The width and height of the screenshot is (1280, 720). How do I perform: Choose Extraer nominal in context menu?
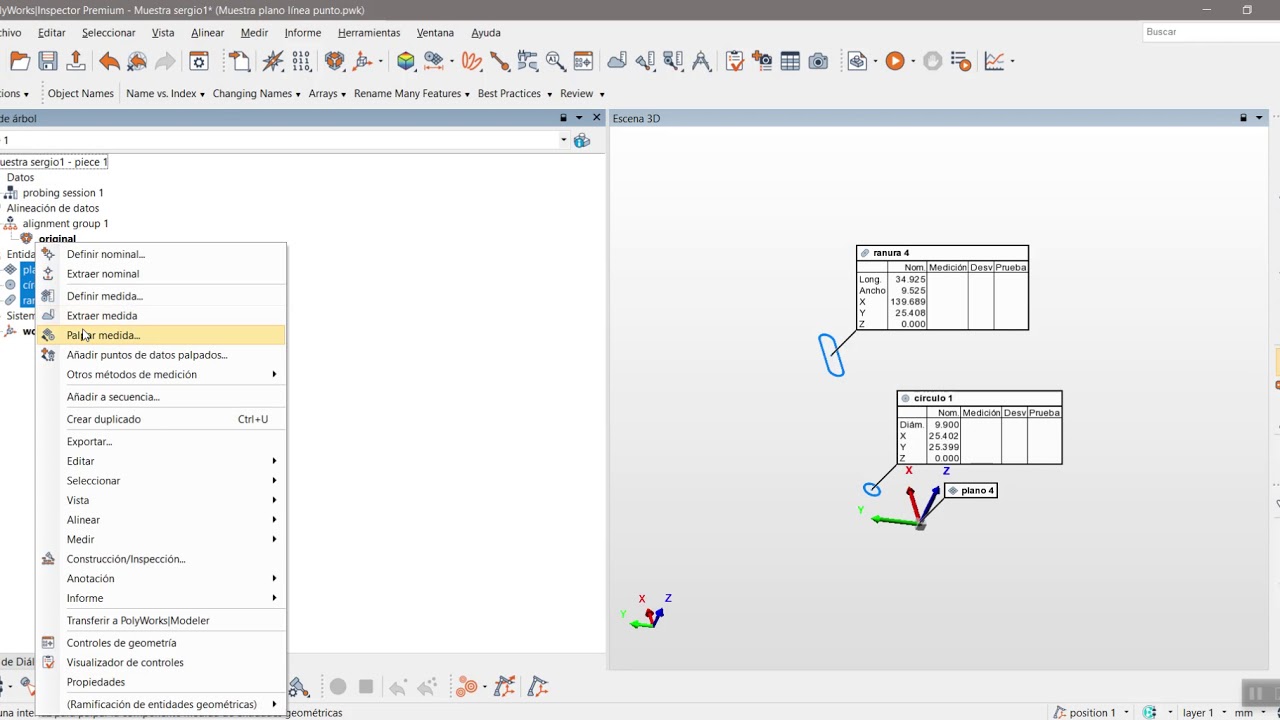click(x=161, y=274)
